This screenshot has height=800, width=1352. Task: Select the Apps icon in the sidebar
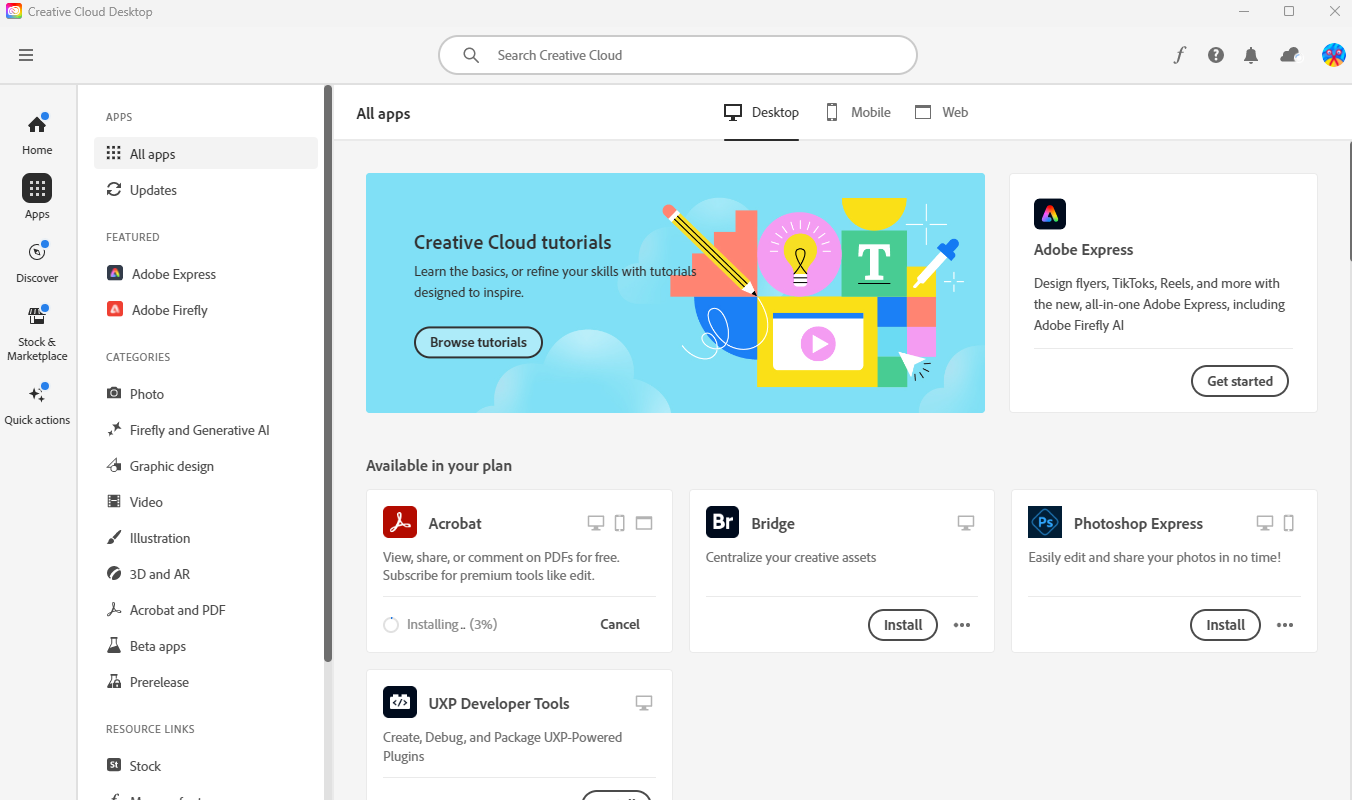(x=36, y=196)
